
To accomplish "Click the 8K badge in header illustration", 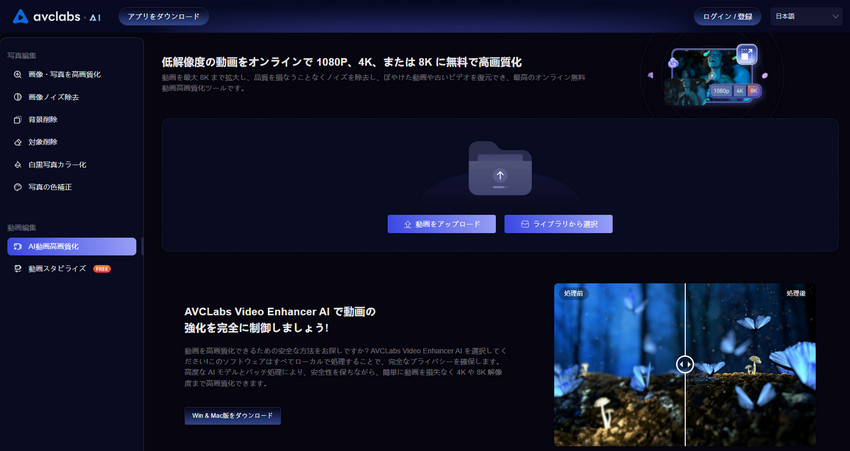I will point(754,91).
